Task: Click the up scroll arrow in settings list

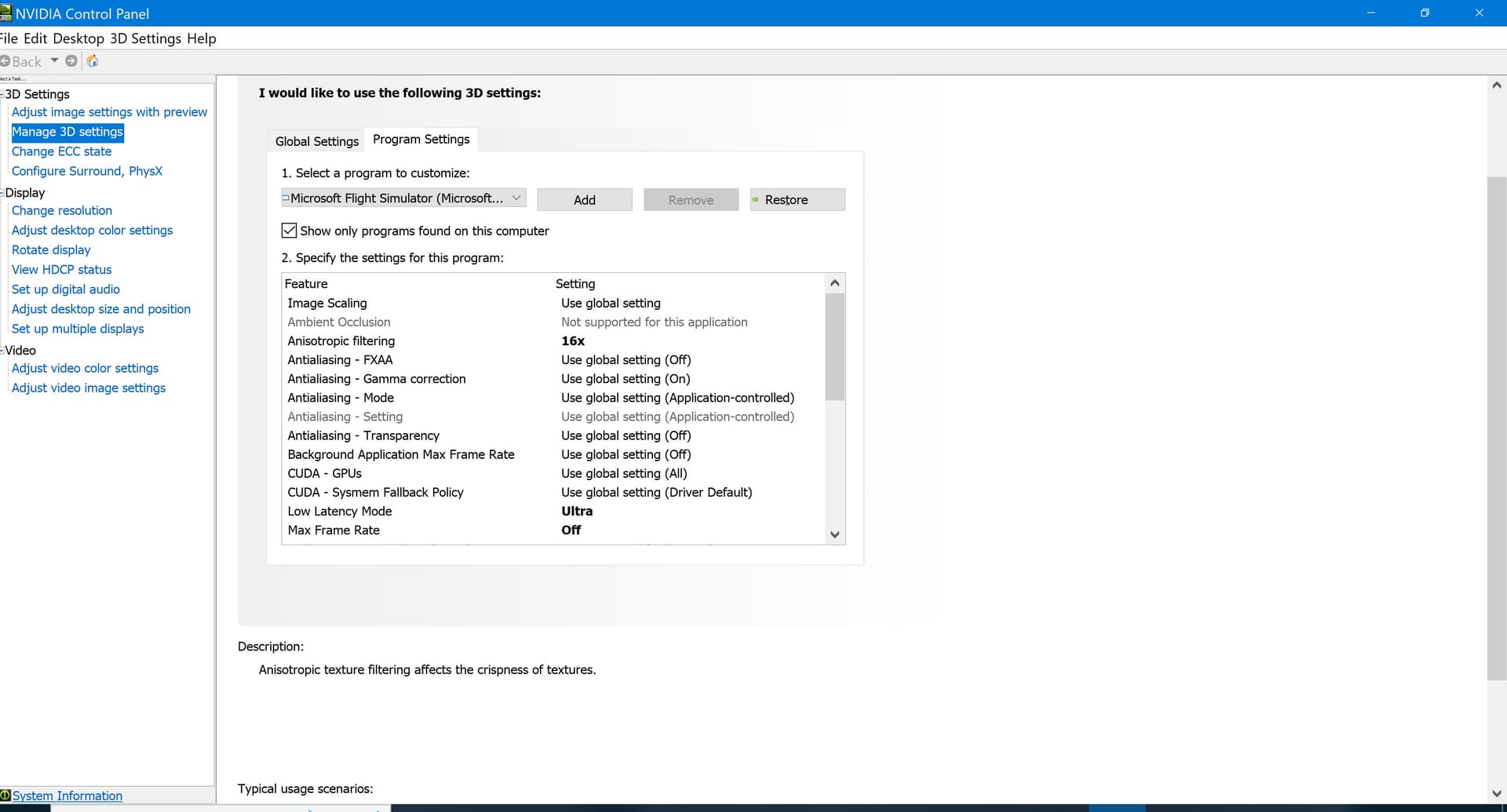Action: pos(834,282)
